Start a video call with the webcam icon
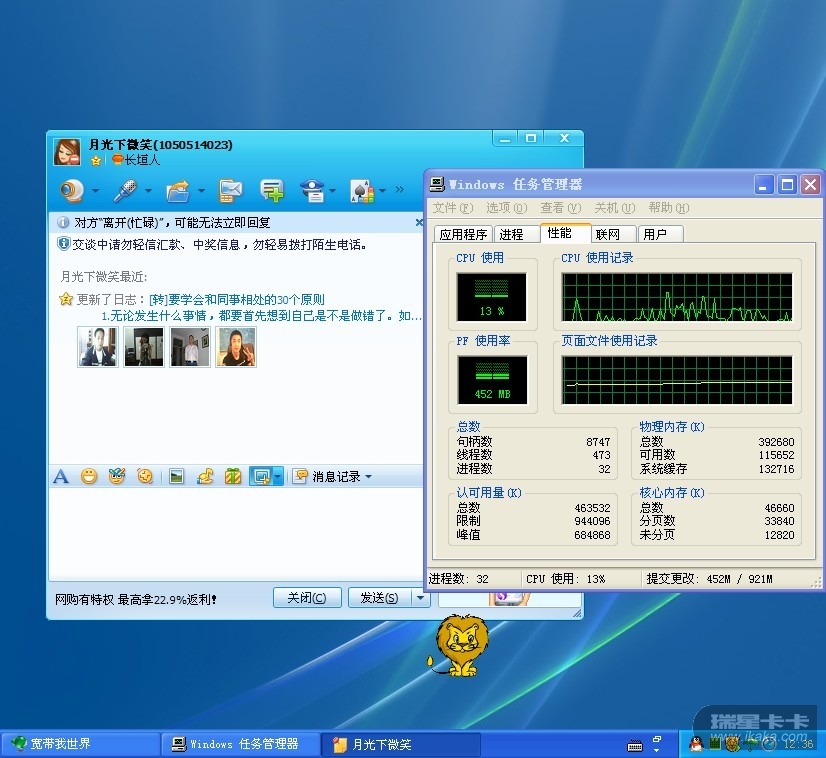 [72, 191]
